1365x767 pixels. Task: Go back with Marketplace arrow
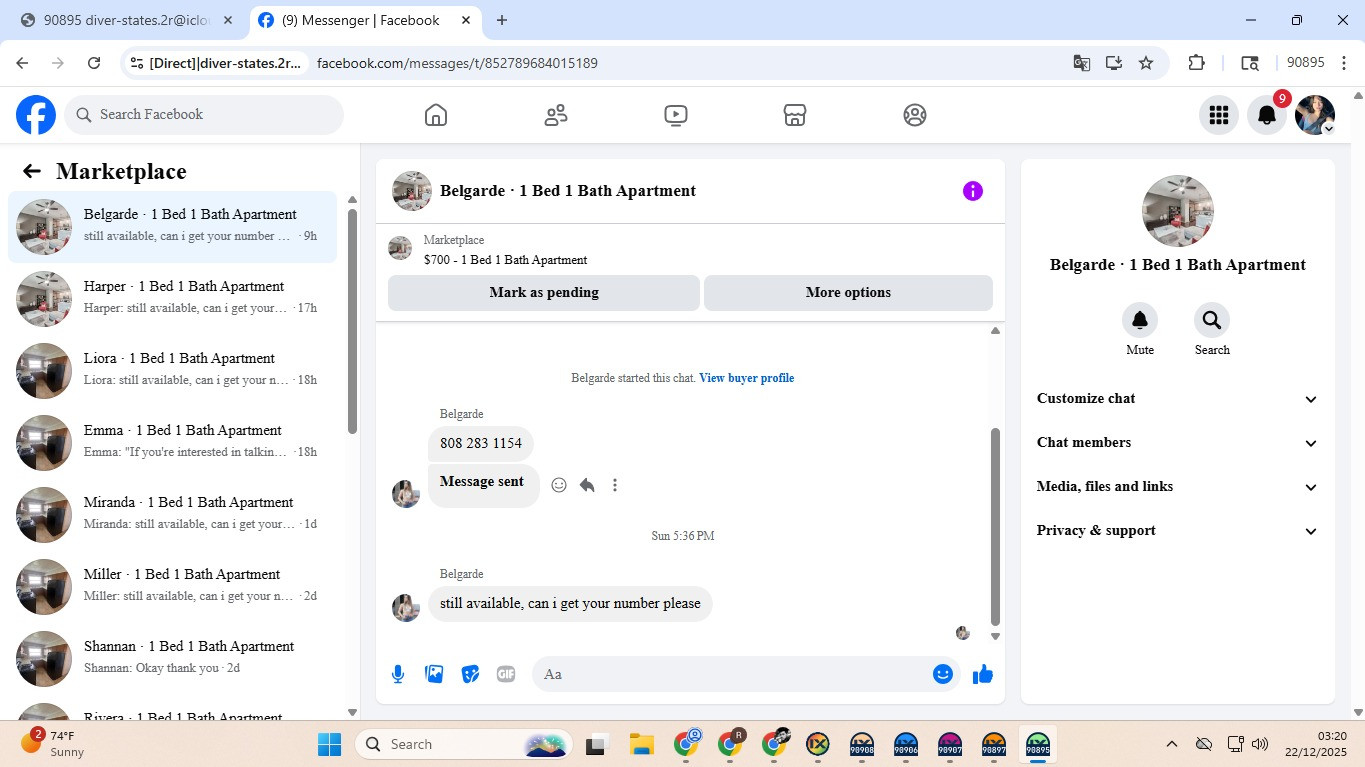point(32,171)
